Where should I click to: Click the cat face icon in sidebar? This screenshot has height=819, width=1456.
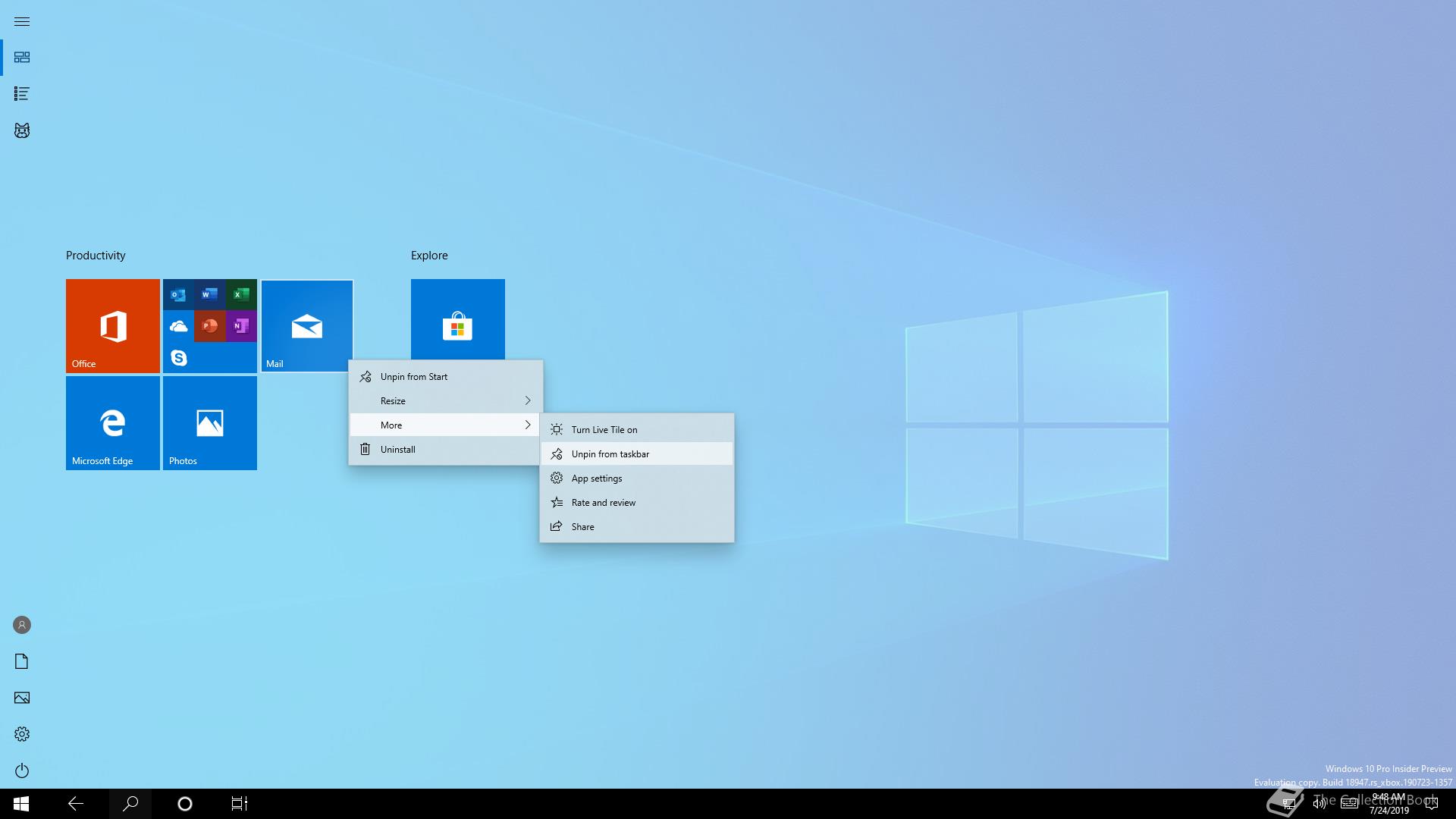22,130
